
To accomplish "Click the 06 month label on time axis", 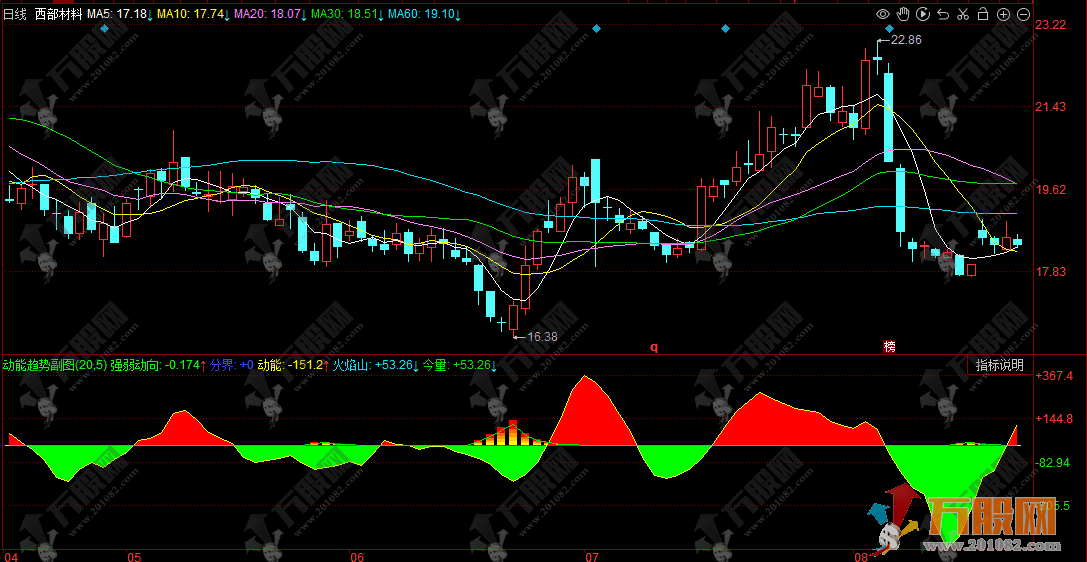I will tap(358, 556).
